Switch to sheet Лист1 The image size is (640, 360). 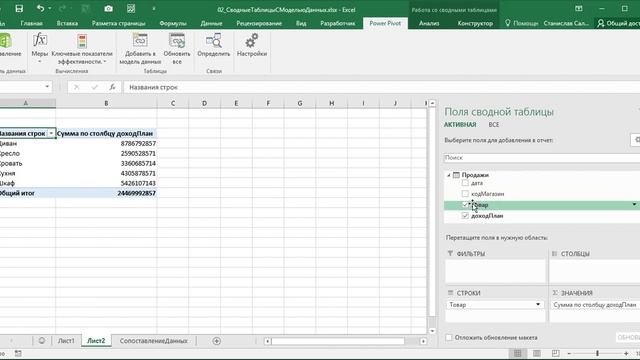(x=66, y=341)
